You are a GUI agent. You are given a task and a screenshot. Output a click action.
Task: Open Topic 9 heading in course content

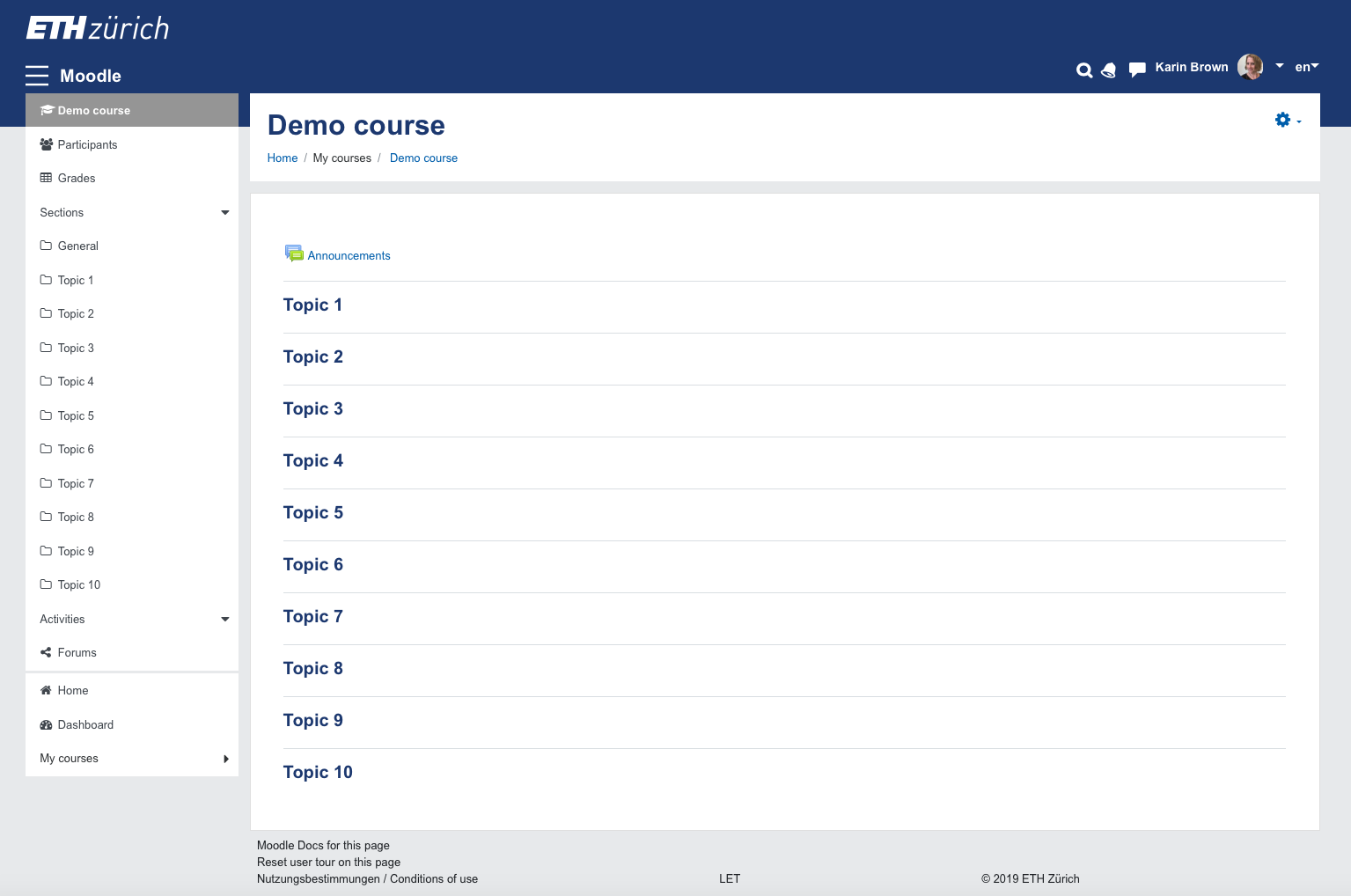313,721
